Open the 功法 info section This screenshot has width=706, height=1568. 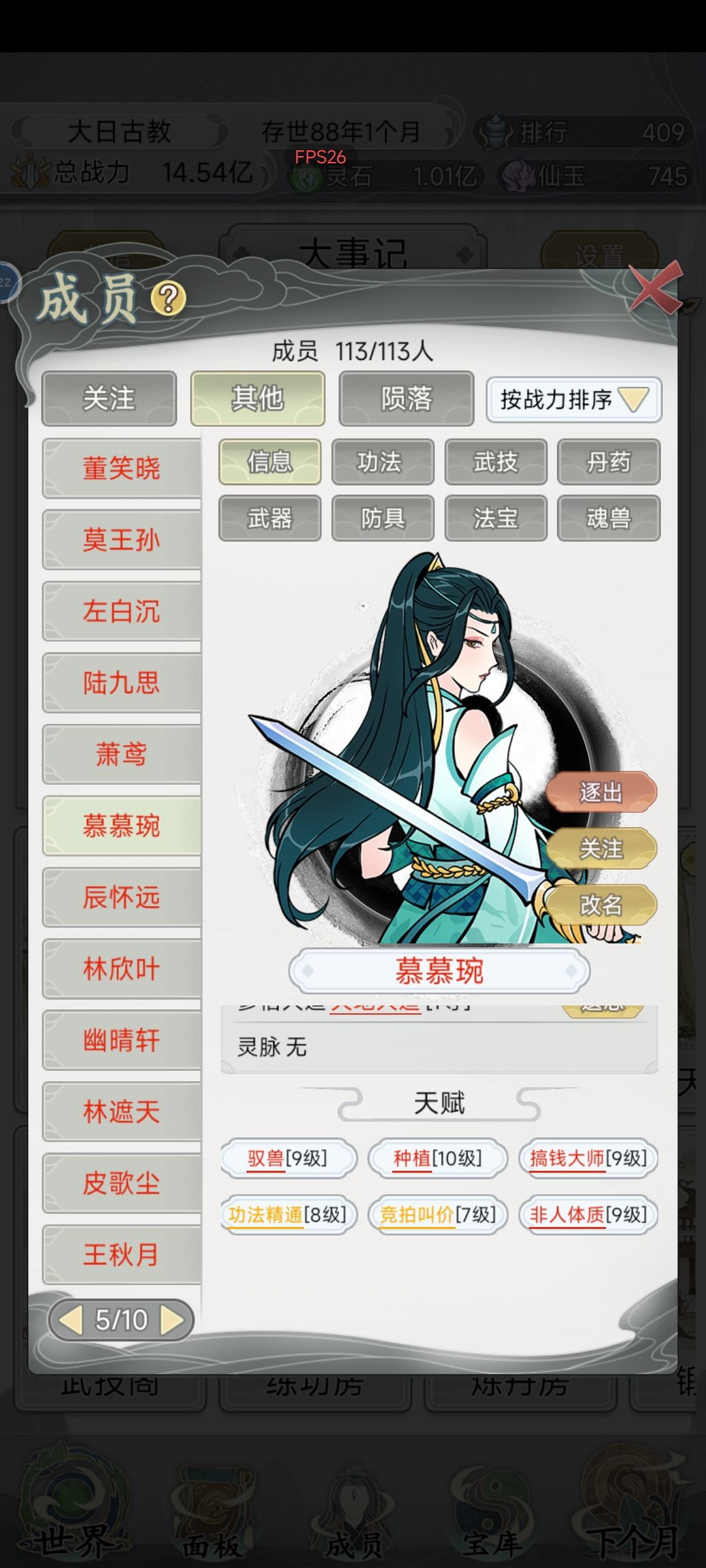coord(382,462)
